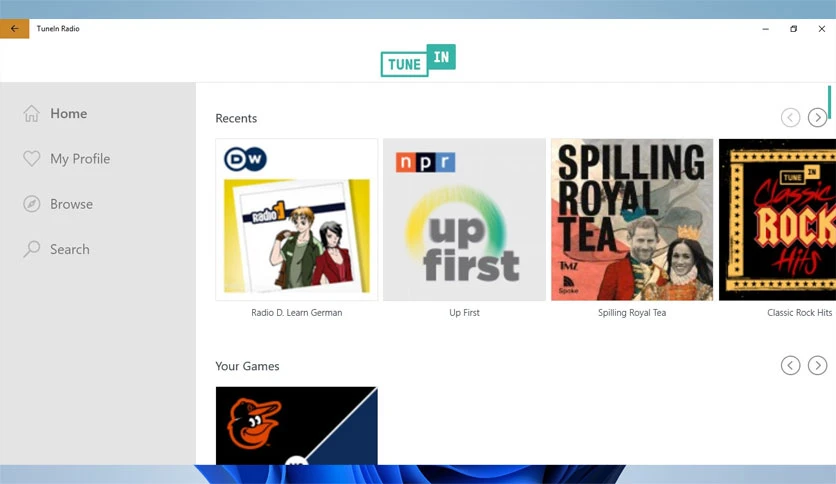Click the Your Games section heading
836x484 pixels.
coord(247,366)
